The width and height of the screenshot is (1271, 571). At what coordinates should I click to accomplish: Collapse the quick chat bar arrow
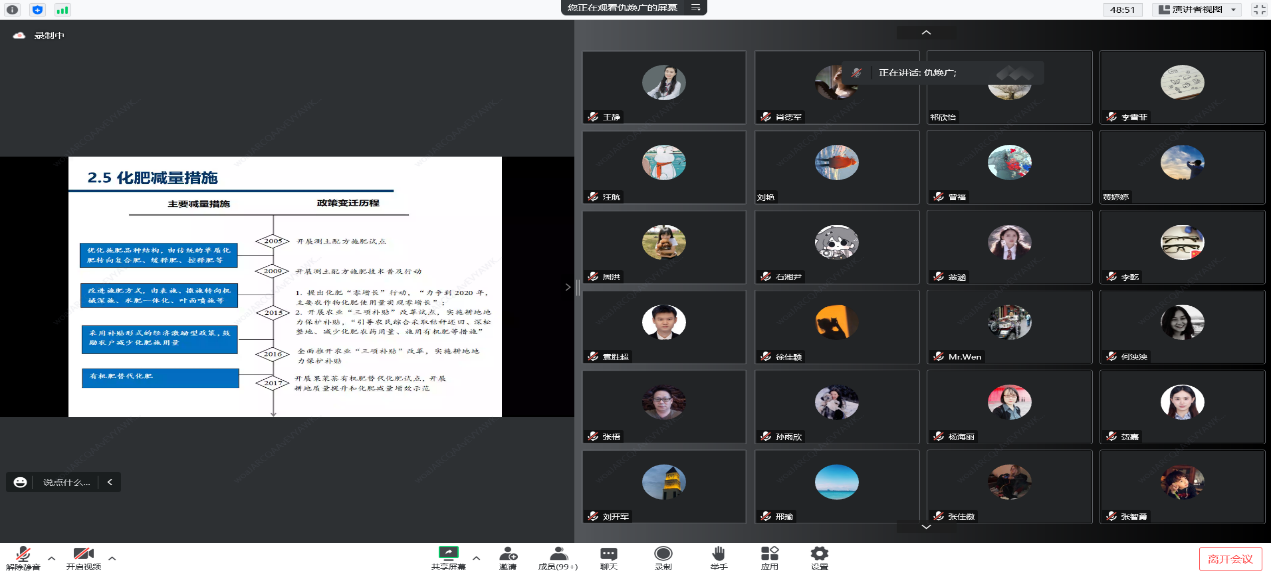[109, 482]
